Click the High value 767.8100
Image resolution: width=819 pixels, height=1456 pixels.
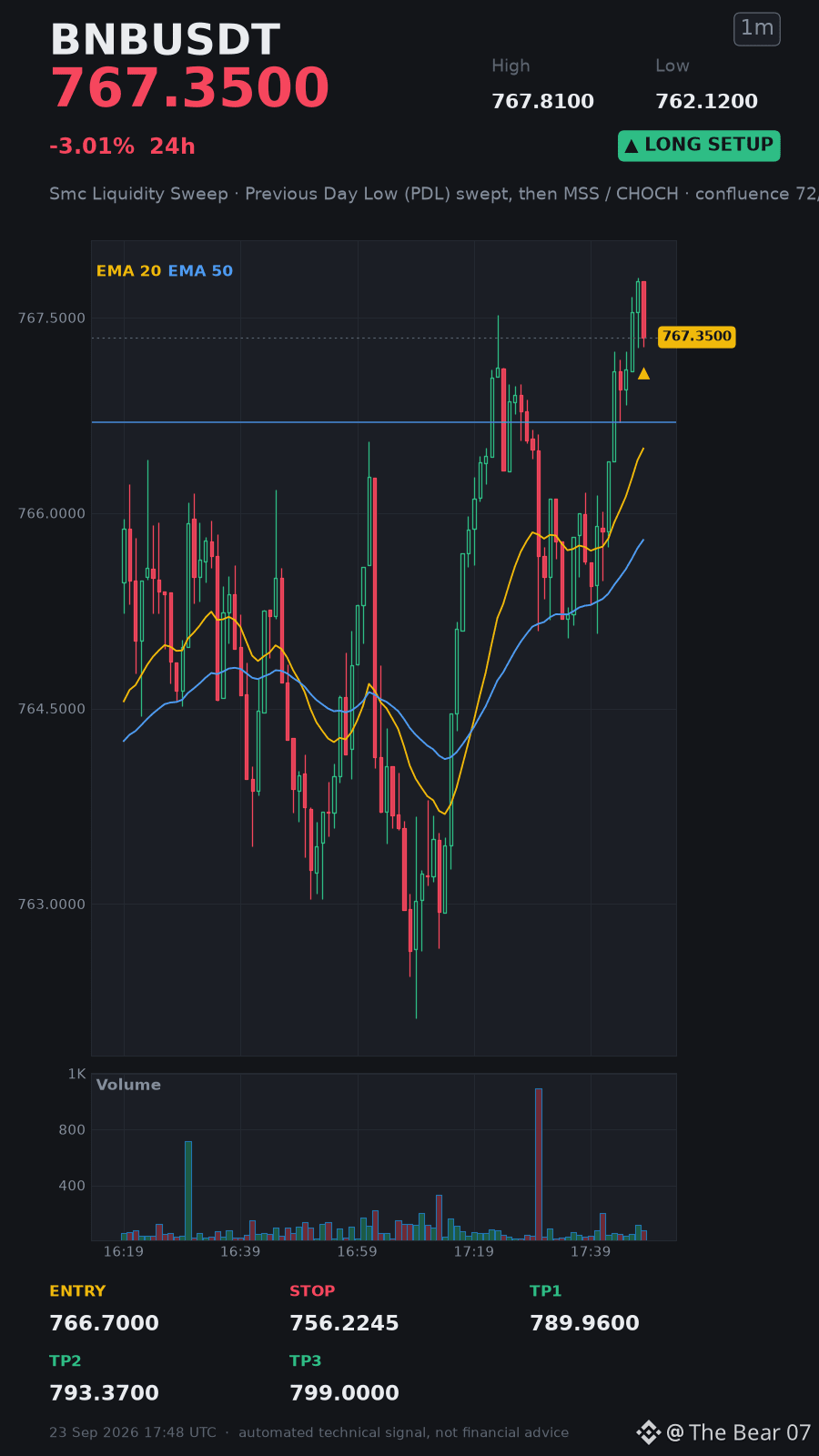[542, 102]
